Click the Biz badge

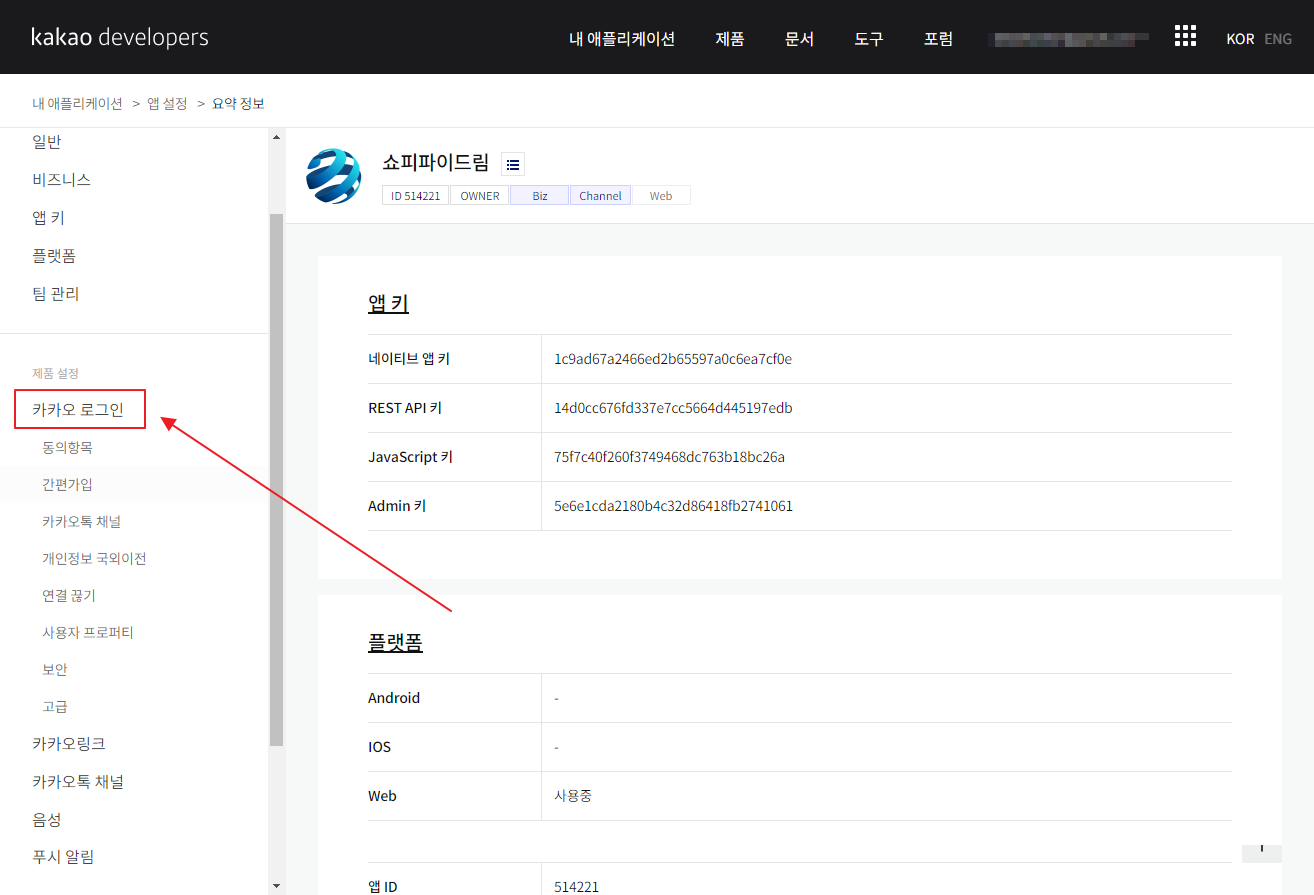click(540, 196)
